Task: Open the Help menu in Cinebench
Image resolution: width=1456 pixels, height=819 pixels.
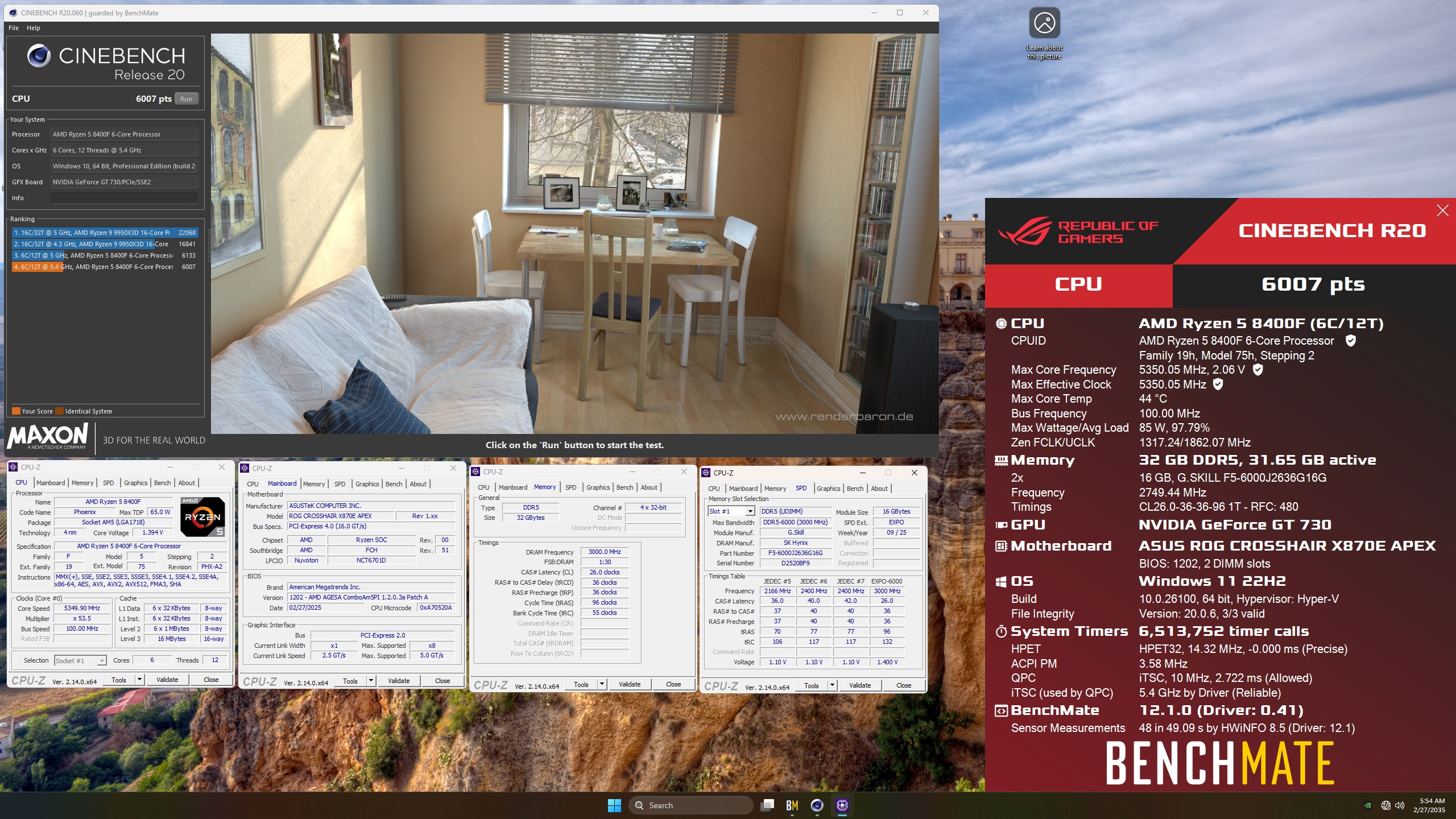Action: pos(34,28)
